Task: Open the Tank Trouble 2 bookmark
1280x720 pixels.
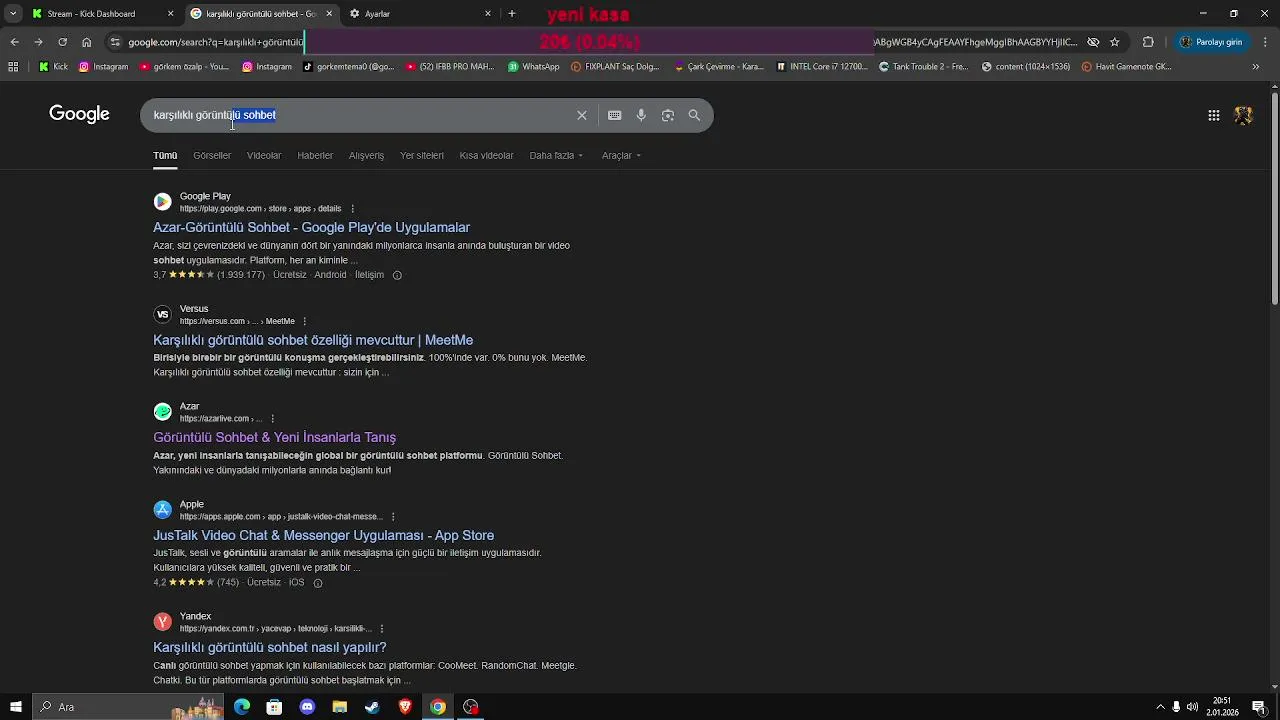Action: point(923,67)
